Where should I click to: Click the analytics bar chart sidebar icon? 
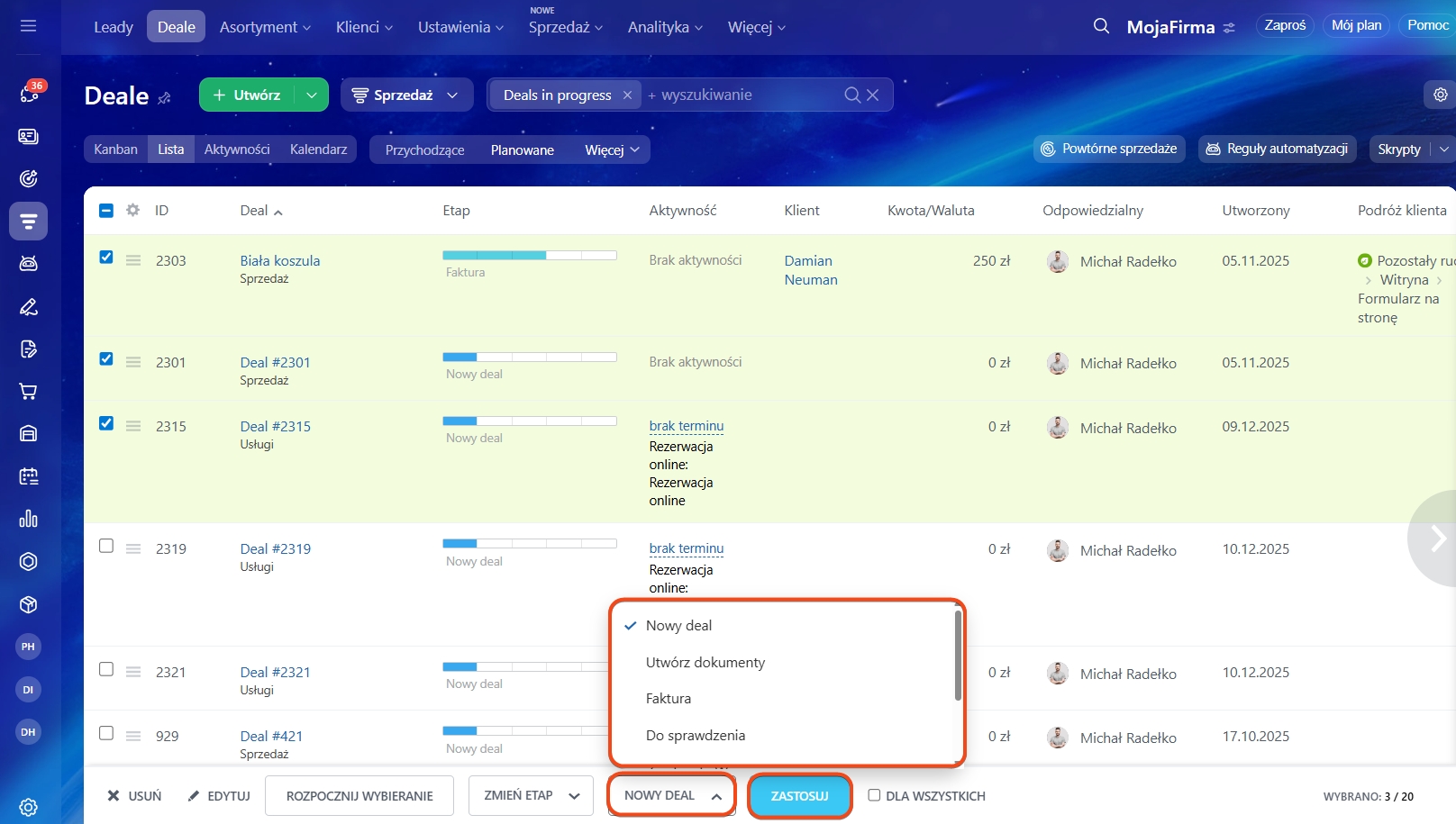pyautogui.click(x=29, y=519)
